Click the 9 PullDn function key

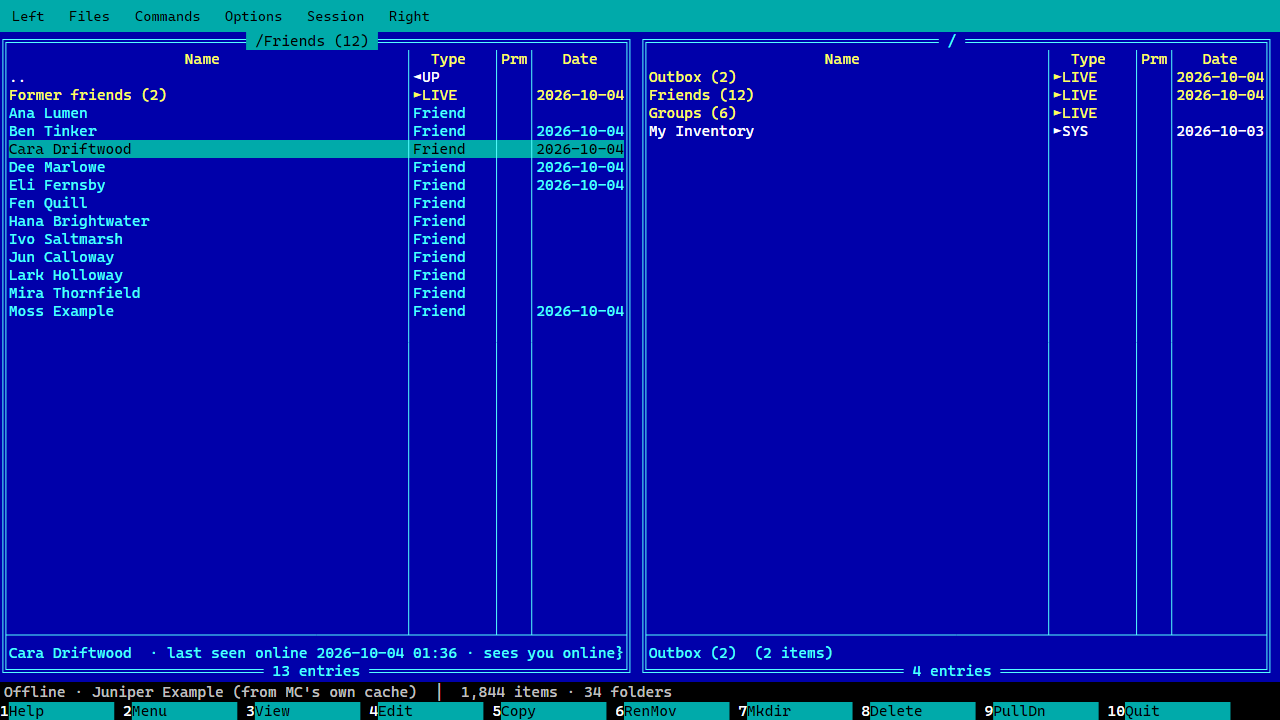[1041, 711]
